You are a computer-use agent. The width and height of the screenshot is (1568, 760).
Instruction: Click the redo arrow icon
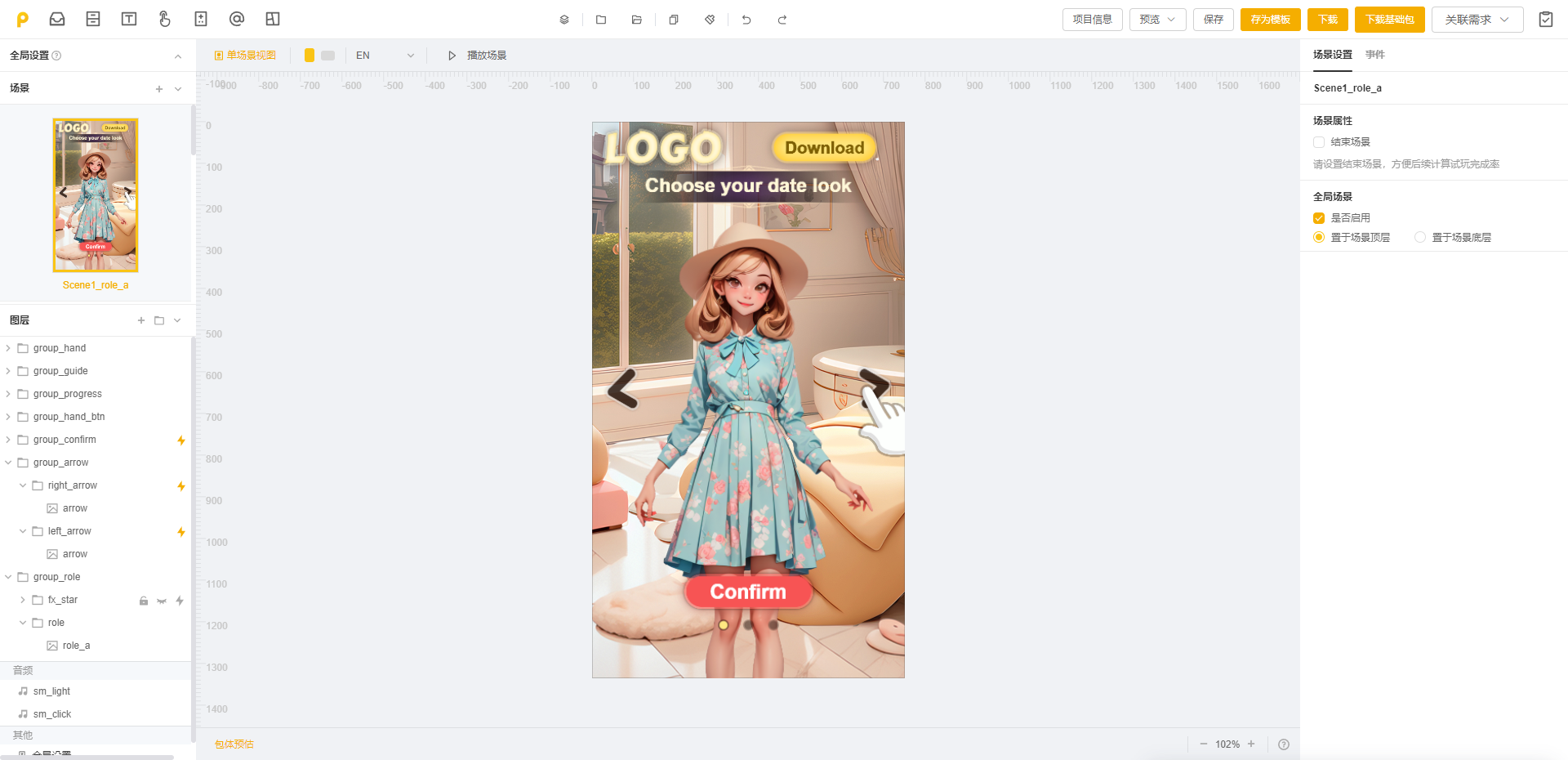(782, 20)
